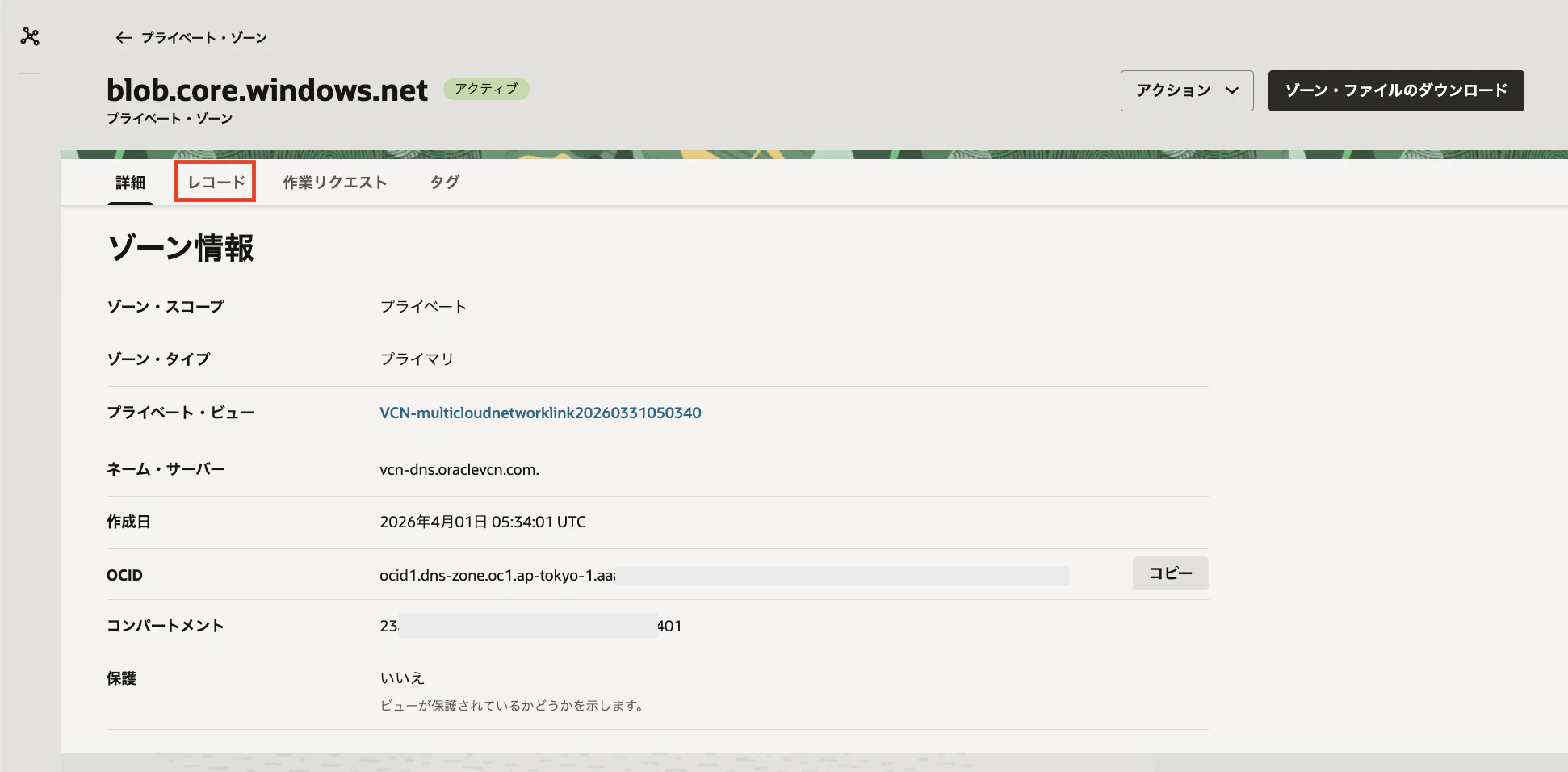The image size is (1568, 772).
Task: Open the VCN-multicloudnetworklink20260331050340 private view link
Action: (540, 413)
